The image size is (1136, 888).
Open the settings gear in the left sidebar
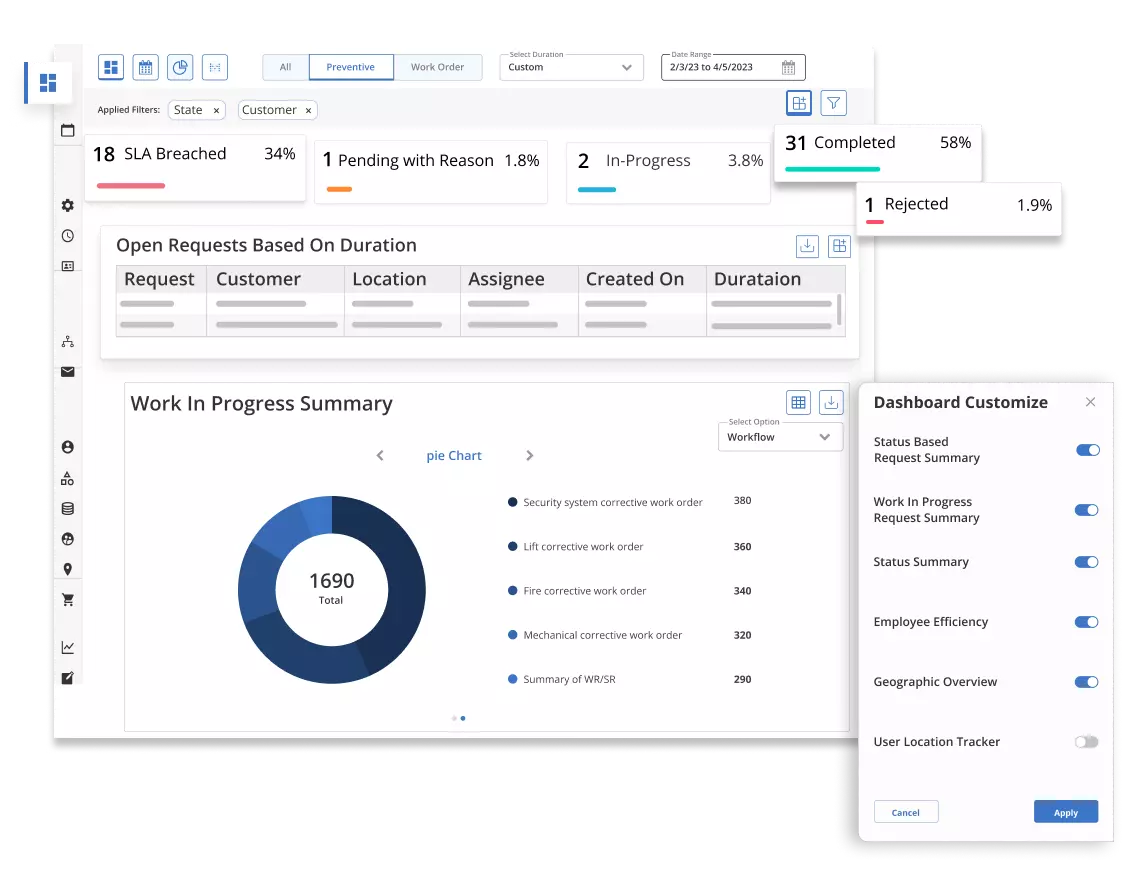point(67,205)
